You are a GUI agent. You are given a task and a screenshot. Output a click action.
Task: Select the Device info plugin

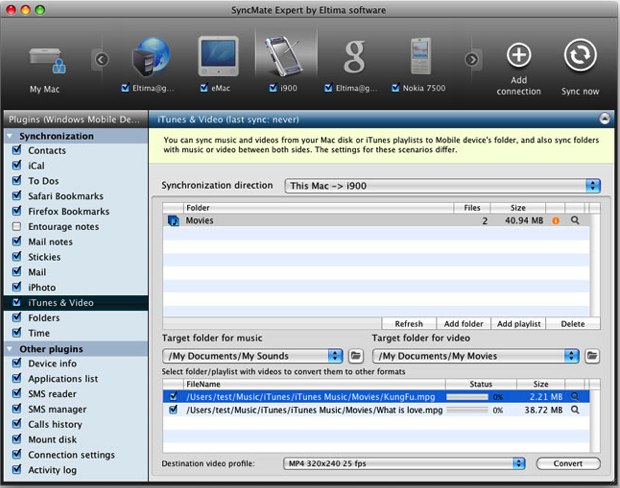click(76, 363)
